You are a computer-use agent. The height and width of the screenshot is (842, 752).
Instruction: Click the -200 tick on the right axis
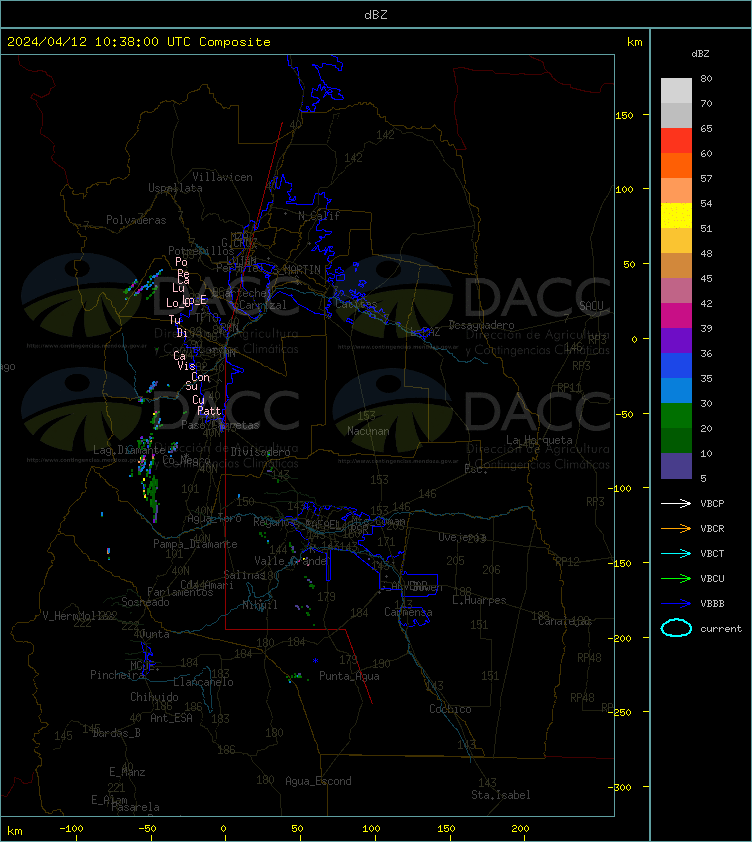click(x=620, y=638)
